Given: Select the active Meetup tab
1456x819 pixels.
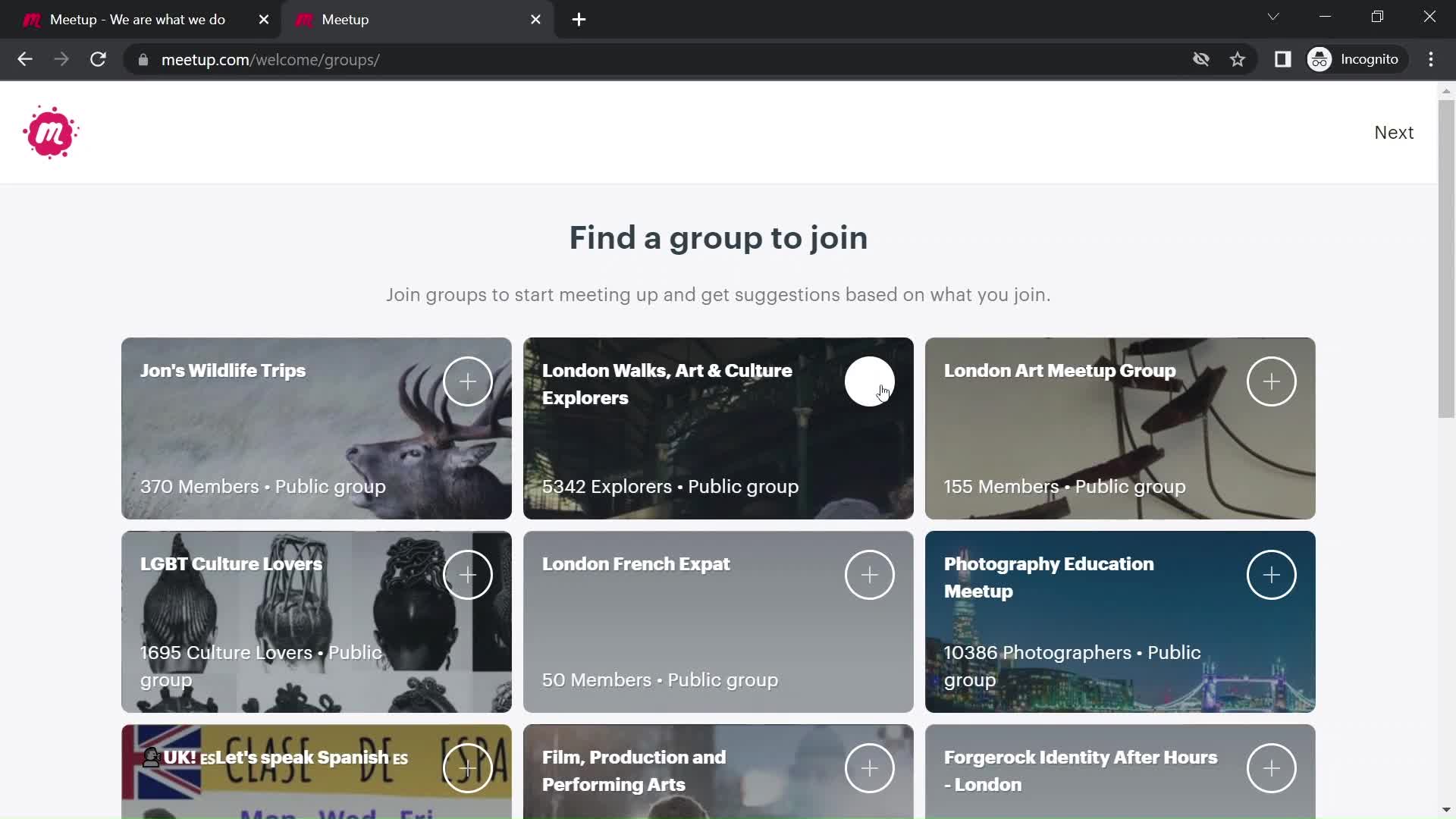Looking at the screenshot, I should coord(417,20).
